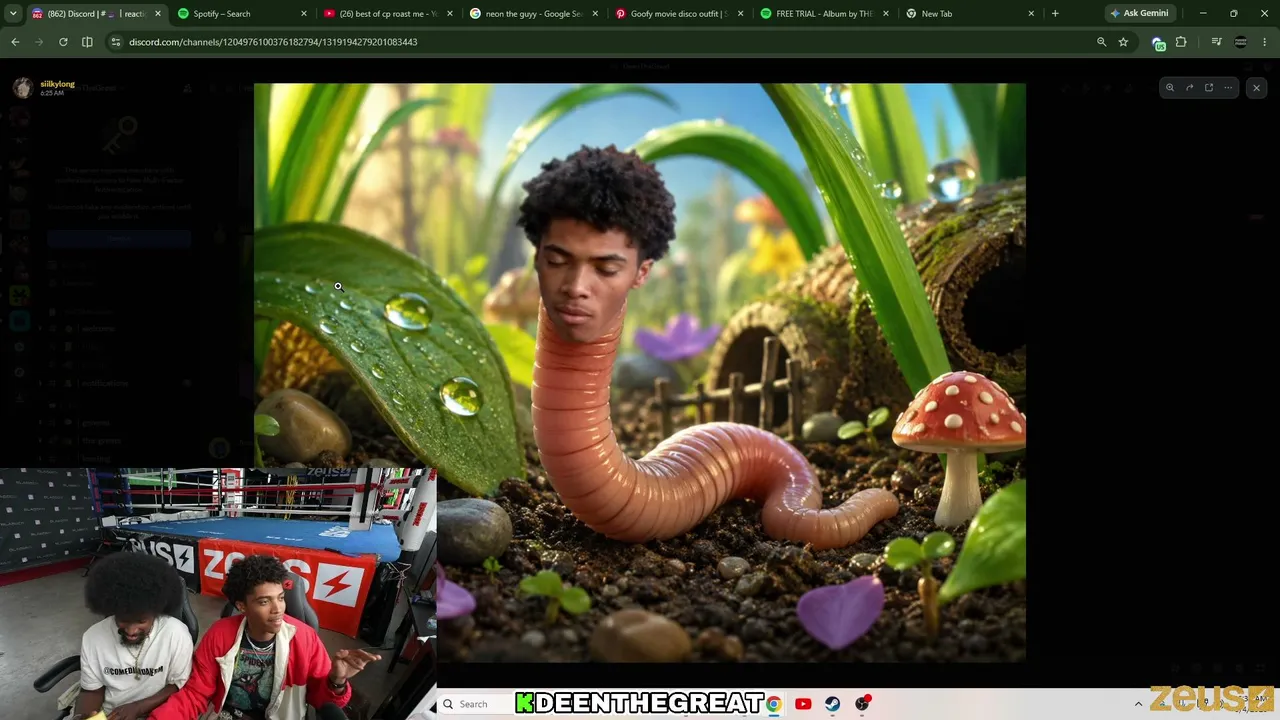Go back in Chrome browser history

tap(15, 42)
